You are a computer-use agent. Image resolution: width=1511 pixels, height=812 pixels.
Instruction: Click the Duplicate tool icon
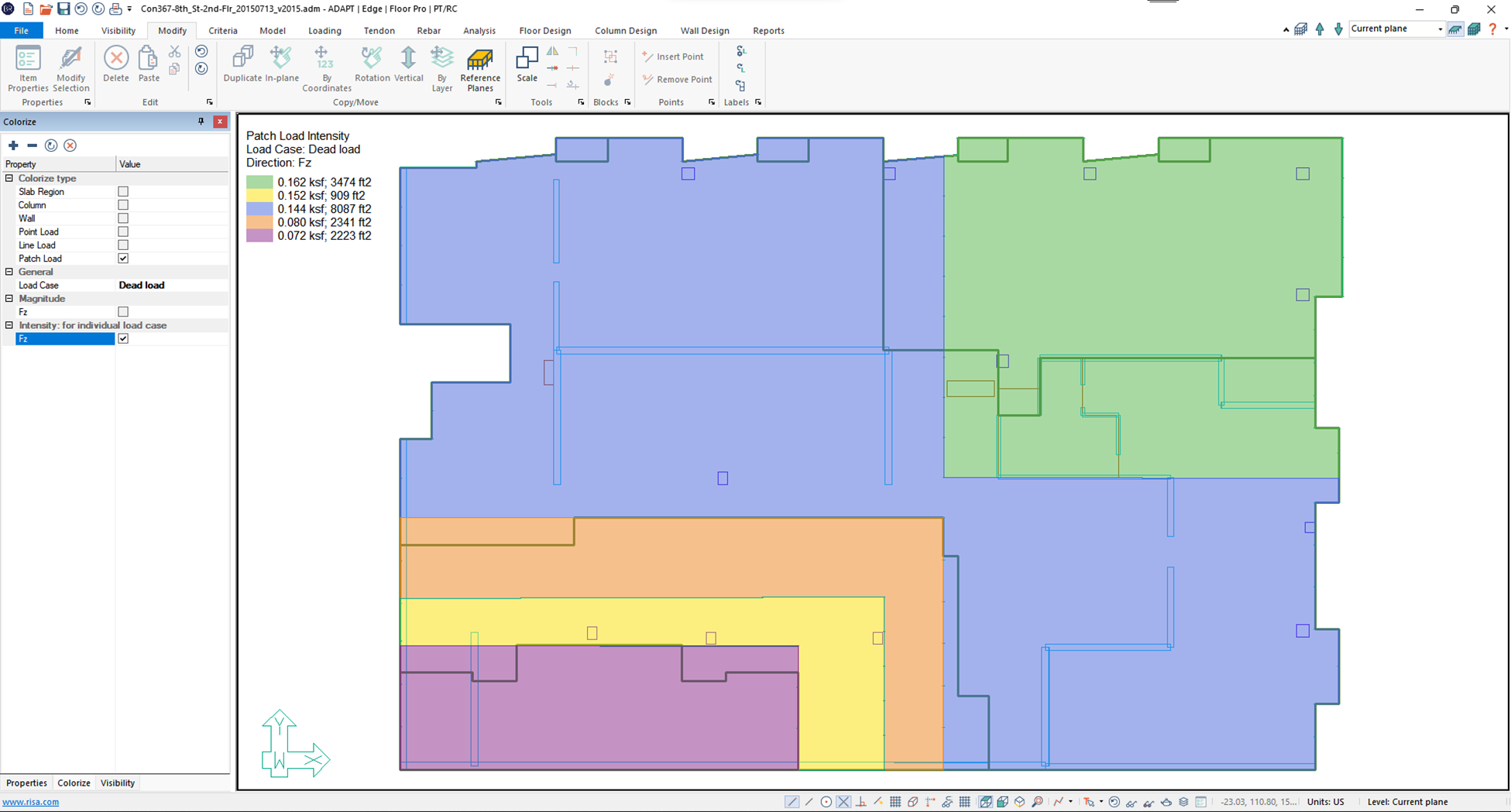pos(242,58)
